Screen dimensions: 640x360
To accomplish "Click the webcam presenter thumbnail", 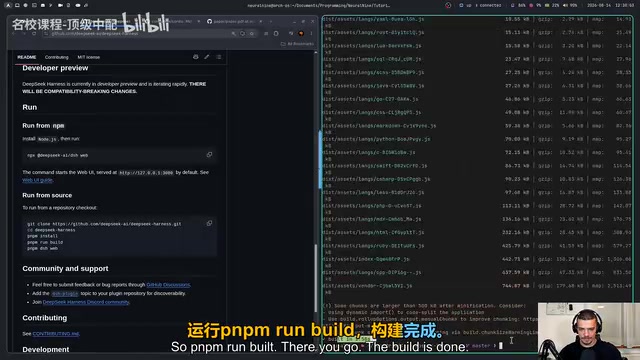I will tap(589, 331).
